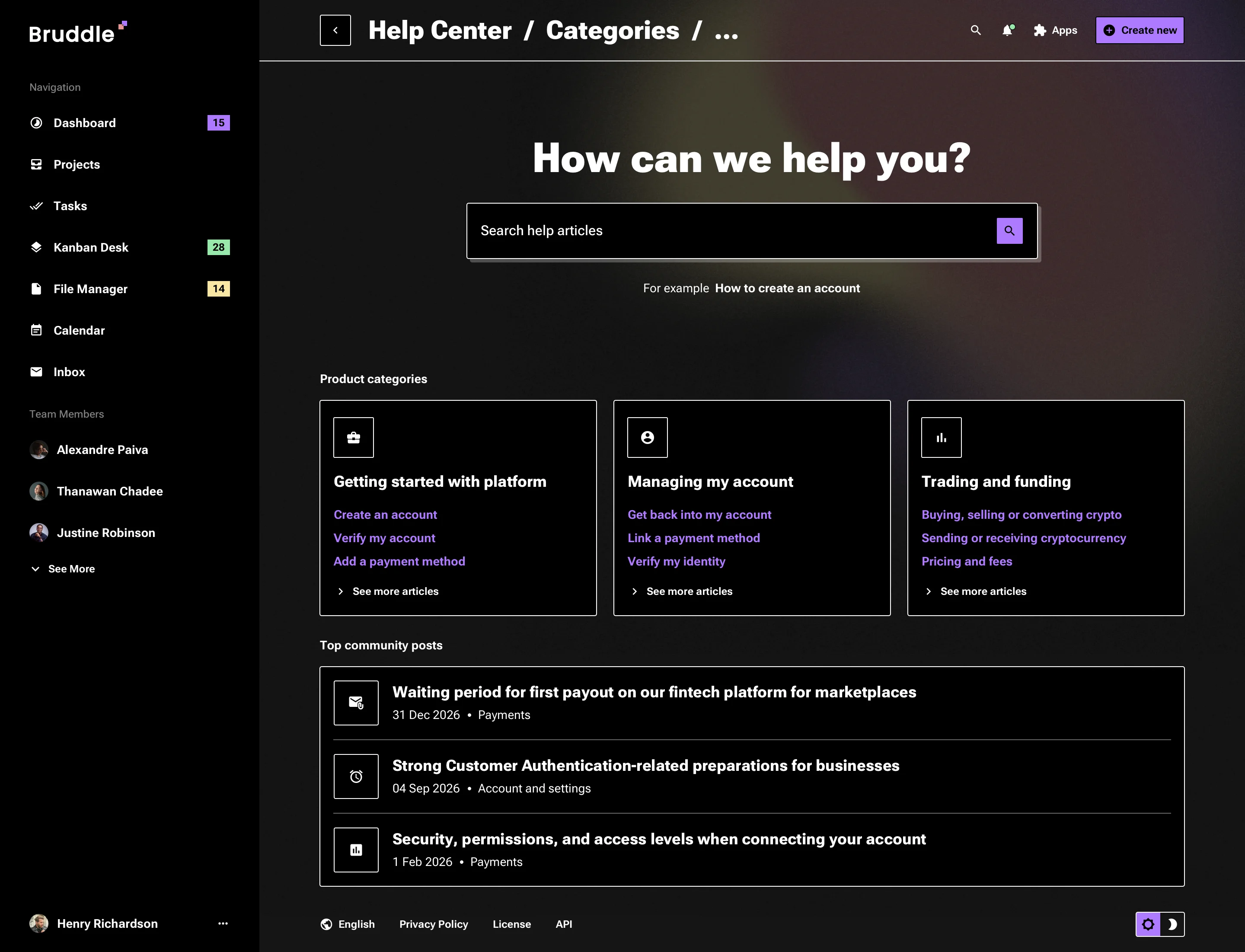Click the purple search button in search bar
This screenshot has height=952, width=1245.
click(x=1010, y=230)
